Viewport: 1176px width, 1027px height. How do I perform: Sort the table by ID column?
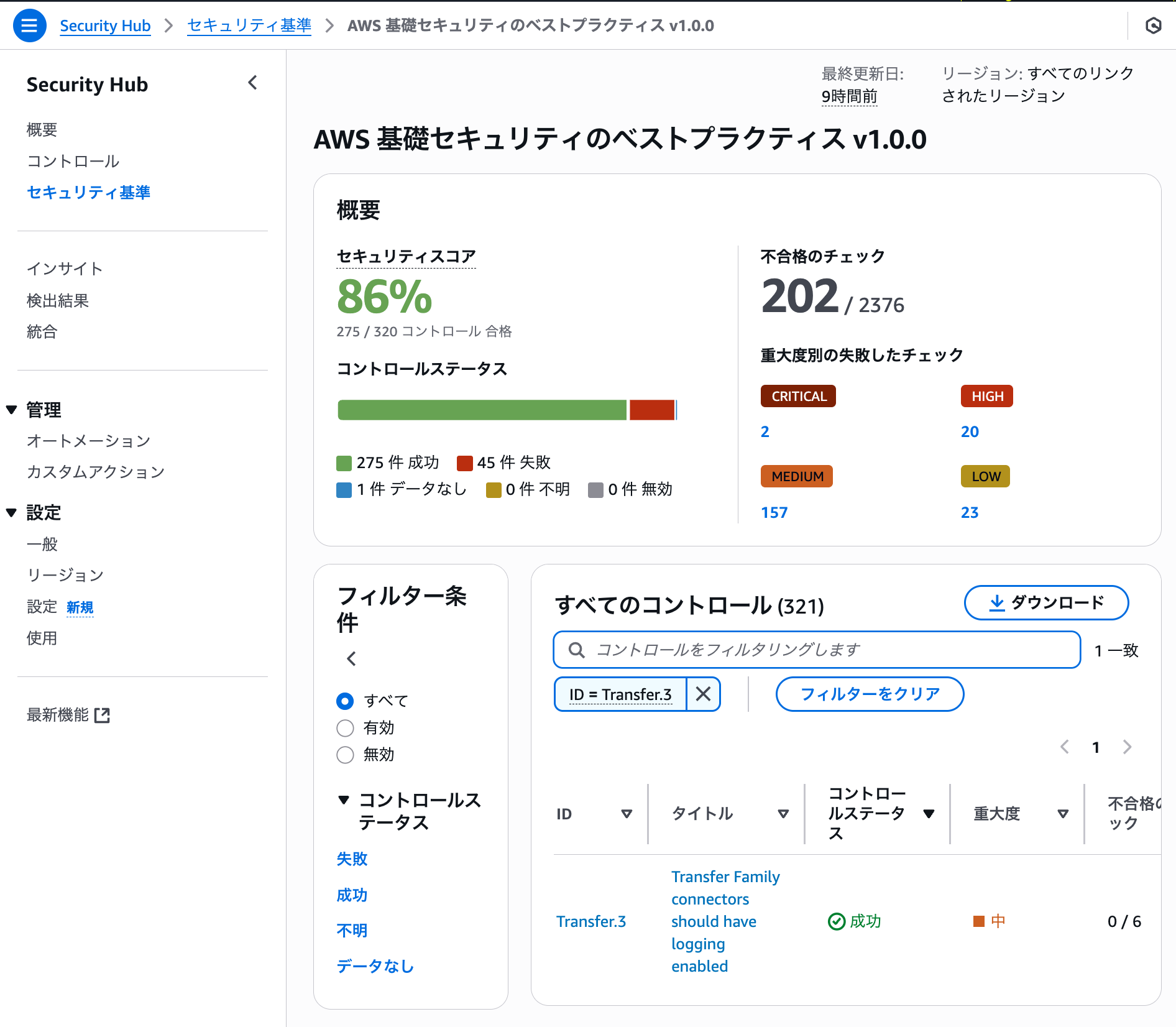[x=627, y=814]
